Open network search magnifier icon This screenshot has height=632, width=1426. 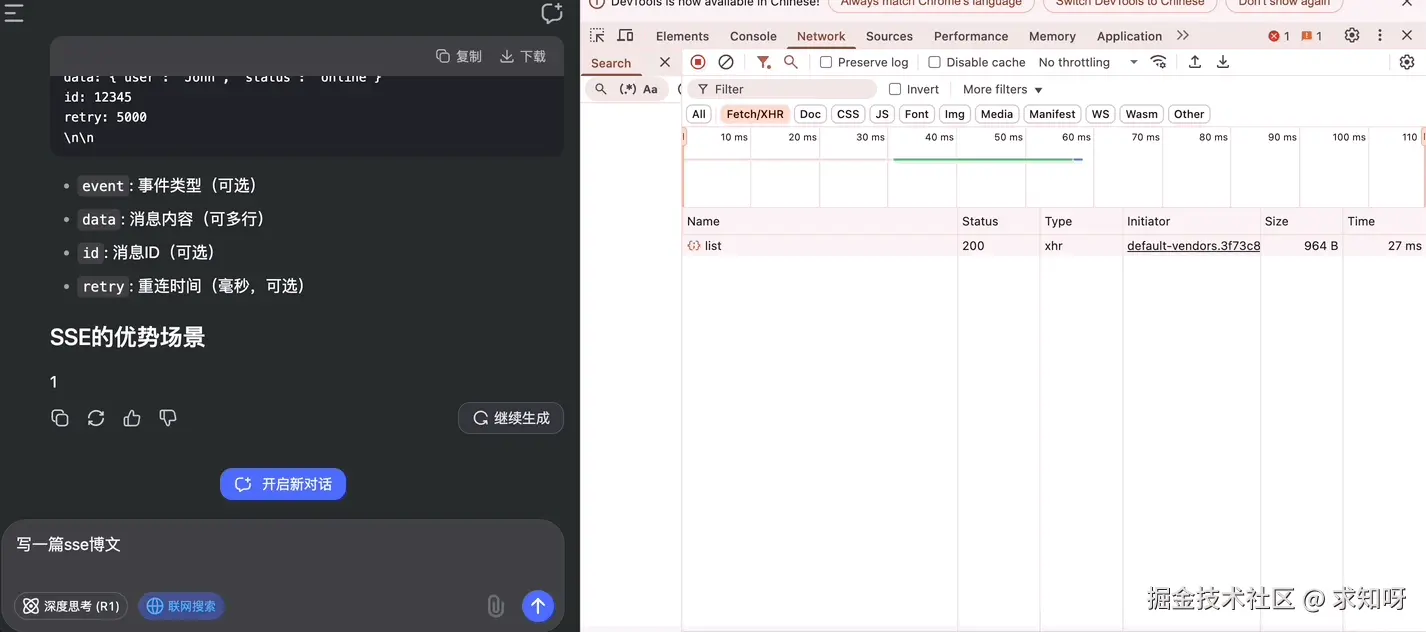tap(791, 62)
